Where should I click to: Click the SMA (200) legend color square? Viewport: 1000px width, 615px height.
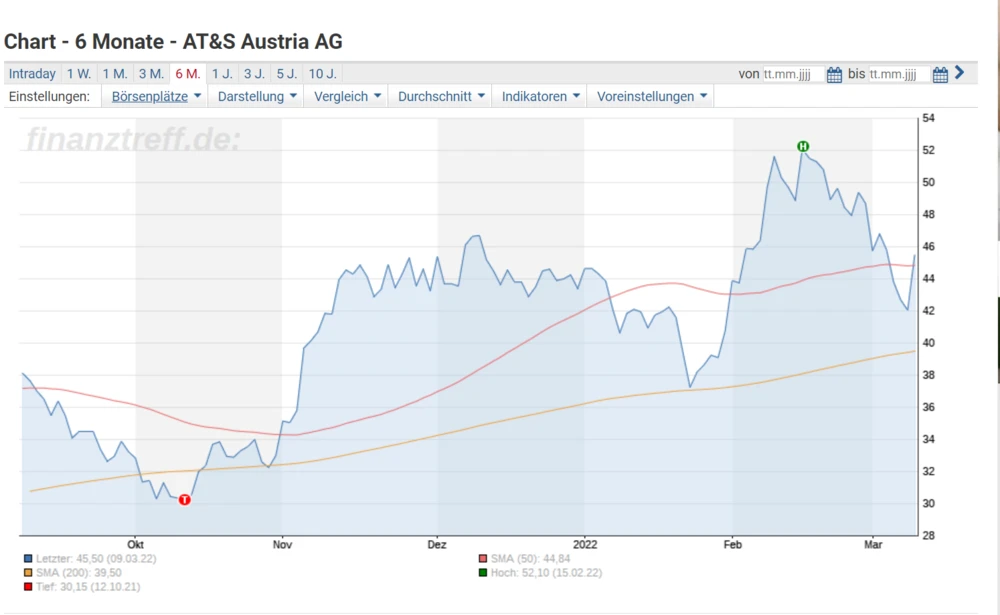27,573
